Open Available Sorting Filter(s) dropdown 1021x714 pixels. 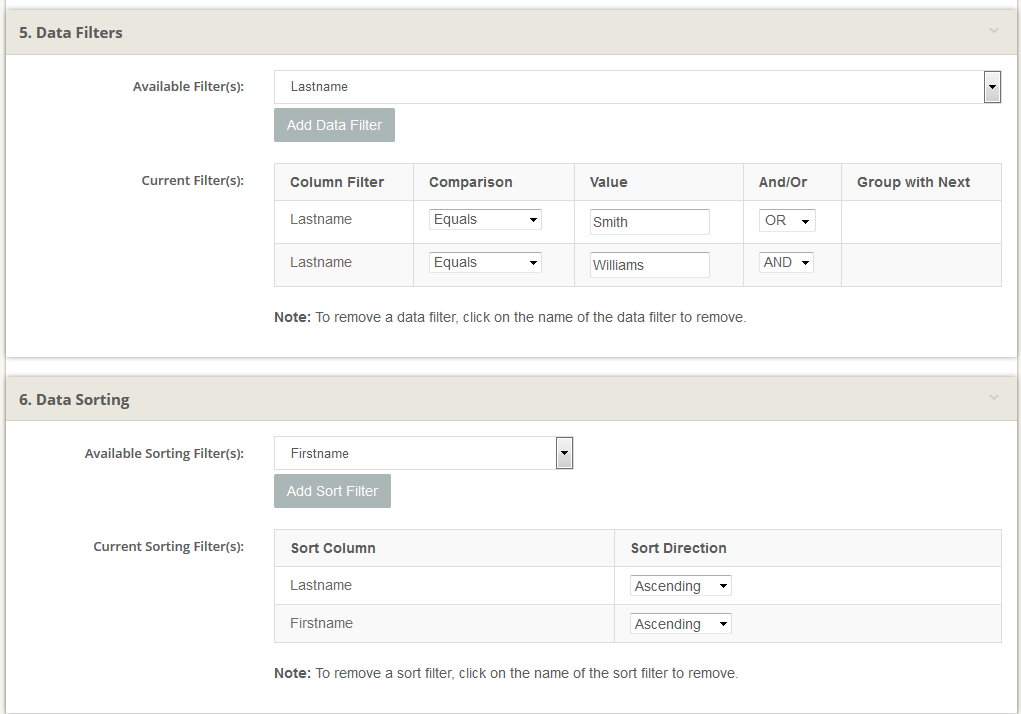pyautogui.click(x=423, y=454)
